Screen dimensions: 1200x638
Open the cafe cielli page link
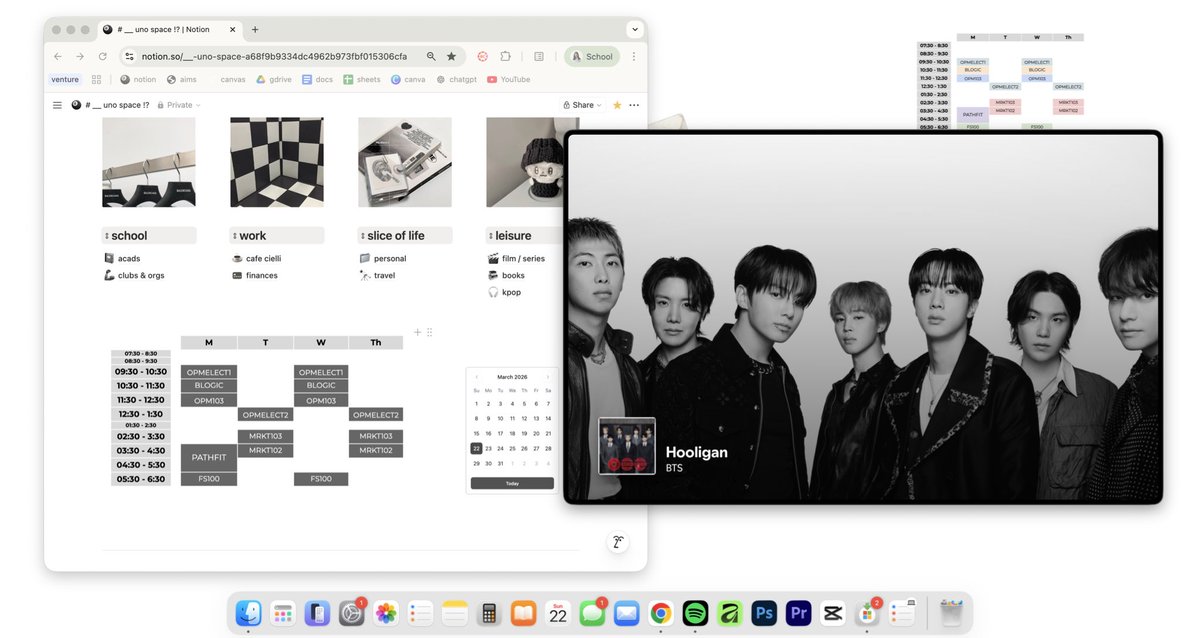tap(259, 258)
